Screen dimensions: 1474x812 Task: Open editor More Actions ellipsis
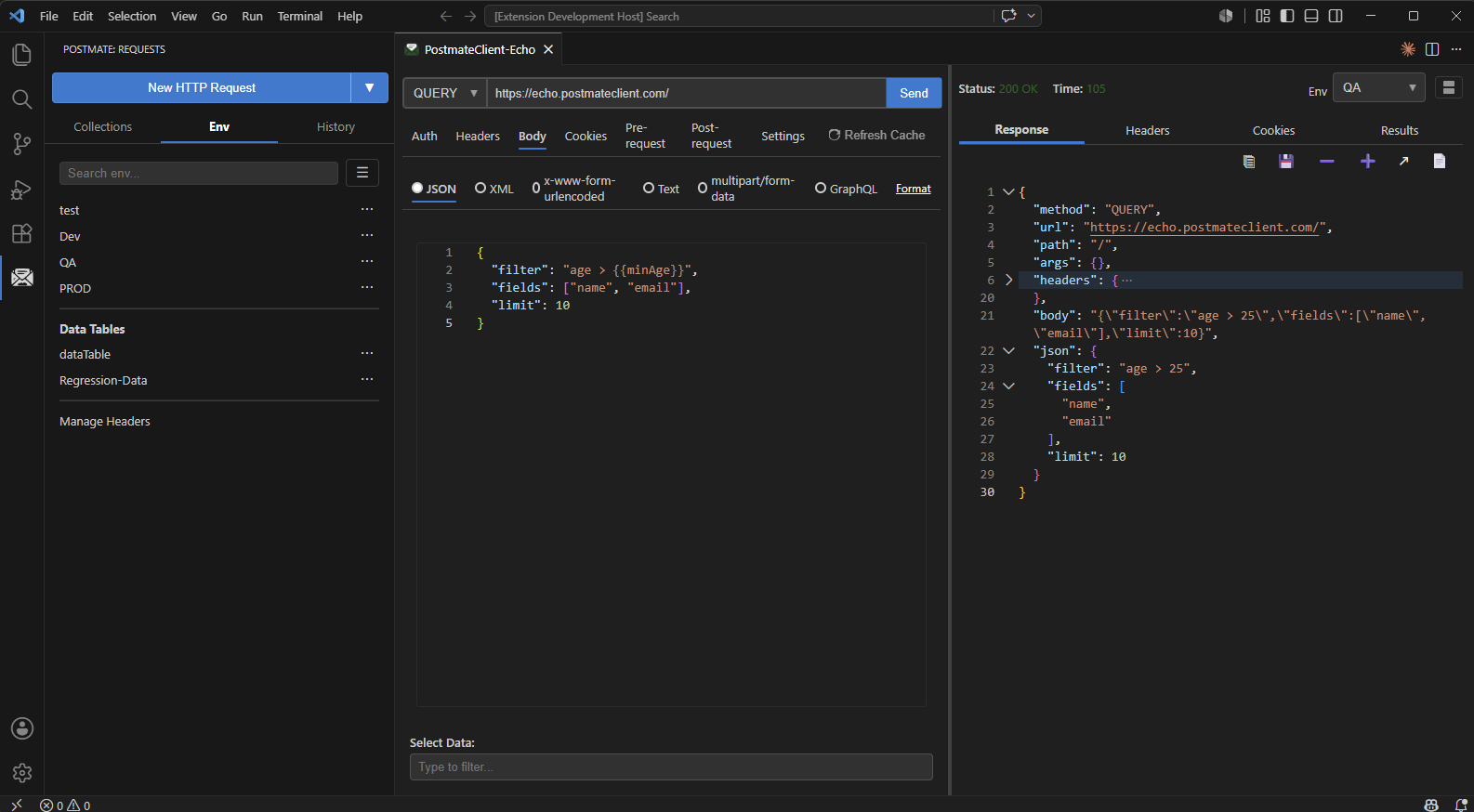[1456, 49]
